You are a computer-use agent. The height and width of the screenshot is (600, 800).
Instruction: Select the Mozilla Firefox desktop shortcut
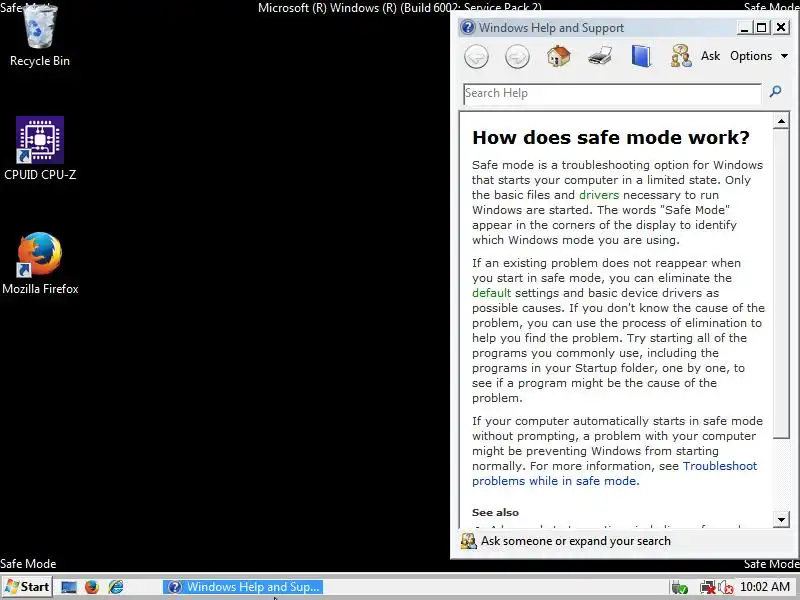[40, 263]
